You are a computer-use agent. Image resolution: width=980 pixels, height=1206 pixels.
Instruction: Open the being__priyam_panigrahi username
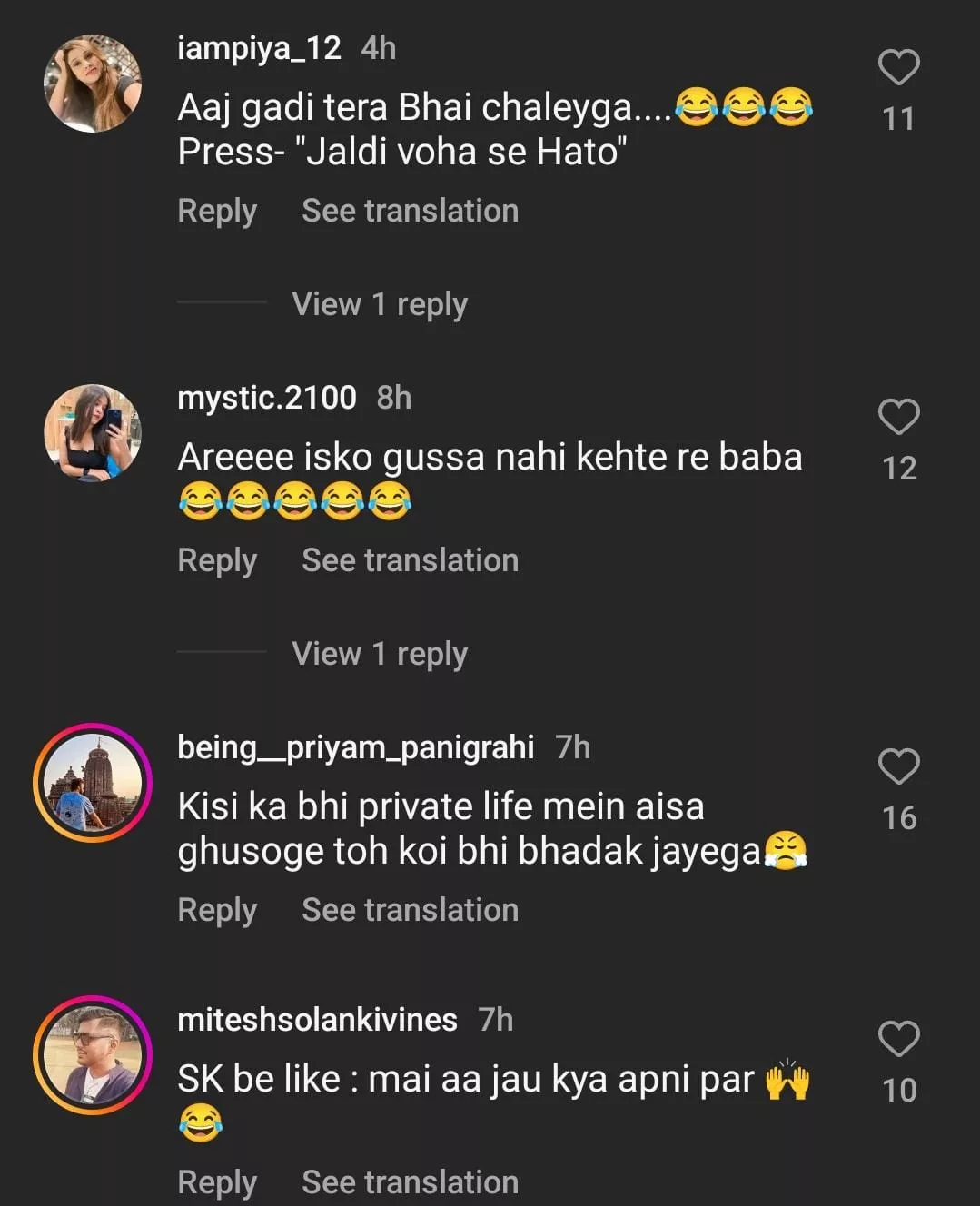click(x=355, y=747)
